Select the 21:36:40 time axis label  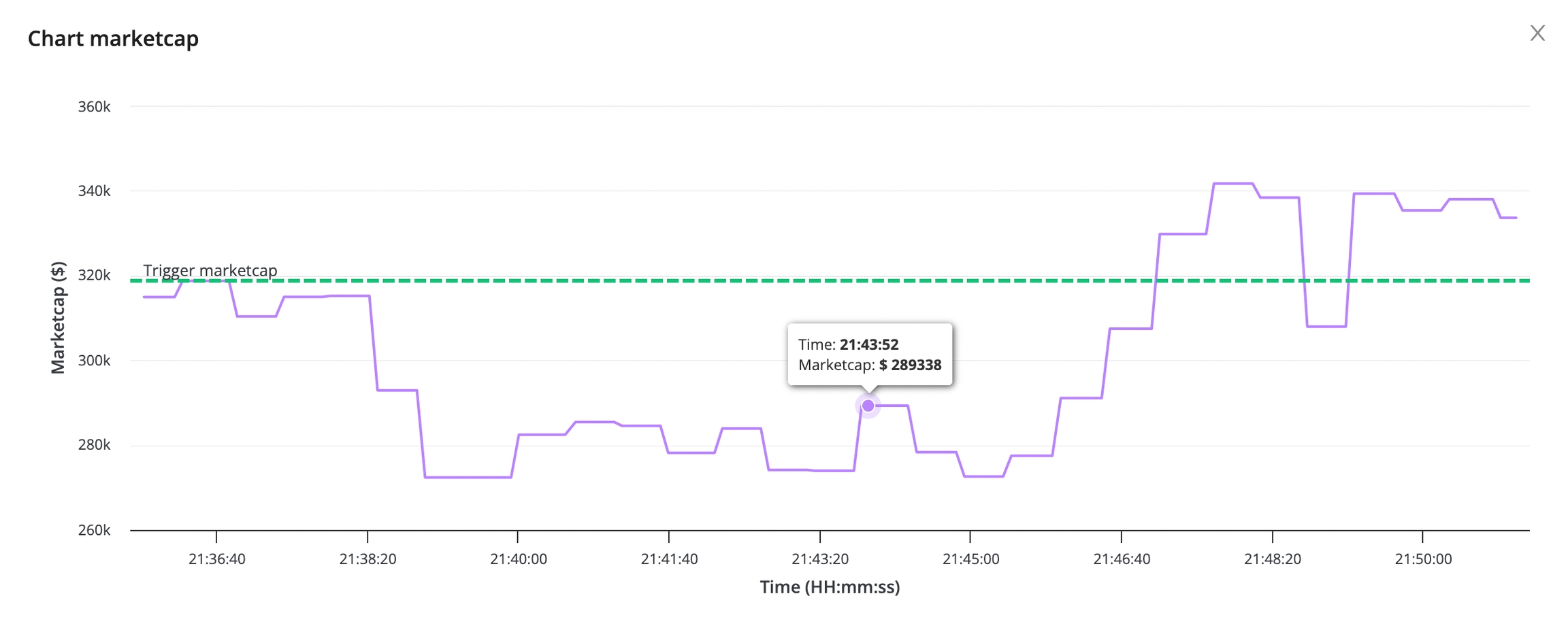pos(217,559)
